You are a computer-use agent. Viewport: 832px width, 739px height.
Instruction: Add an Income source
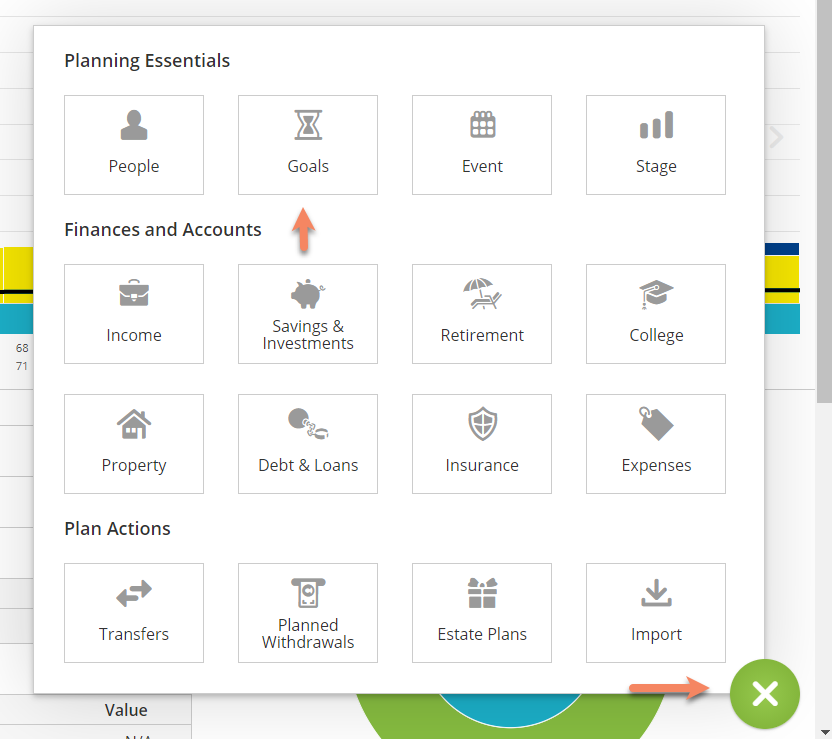134,313
